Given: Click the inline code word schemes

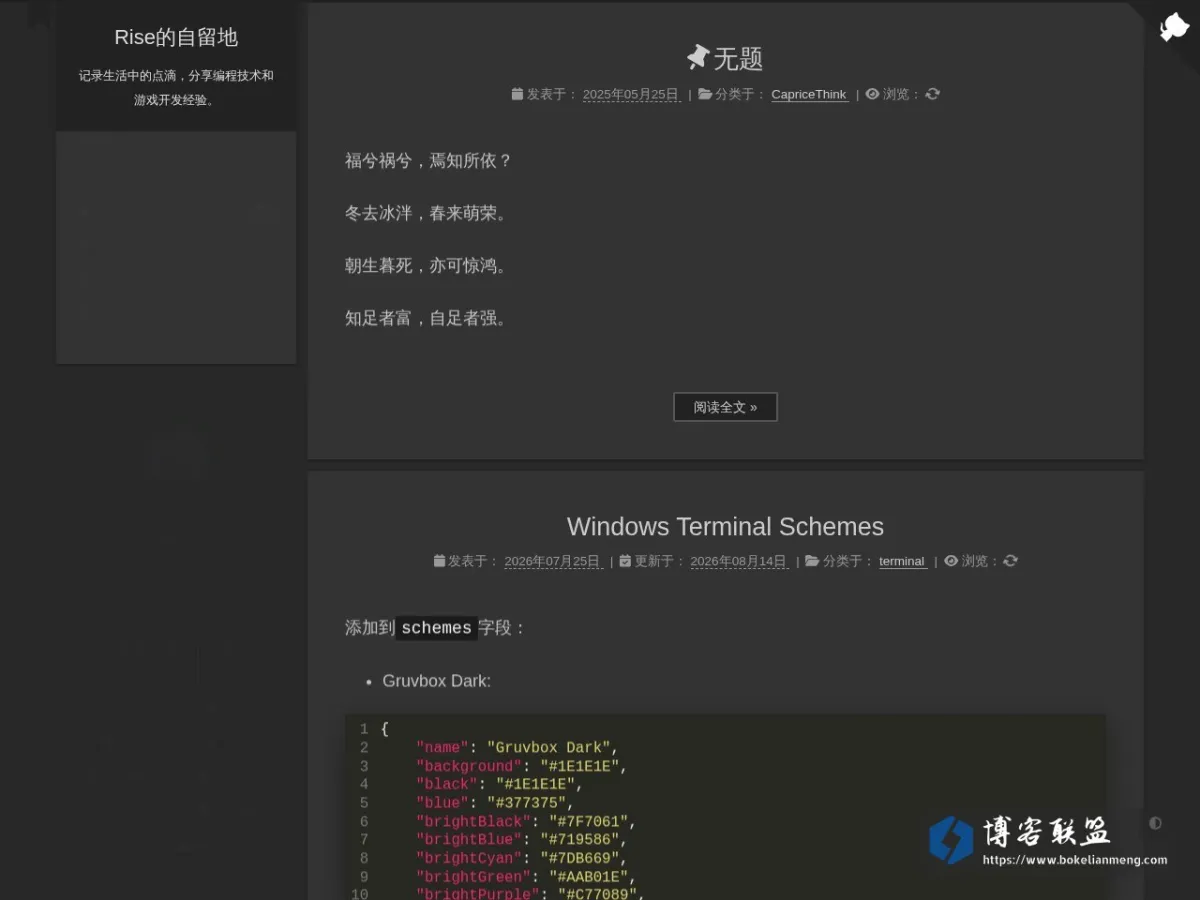Looking at the screenshot, I should tap(436, 628).
